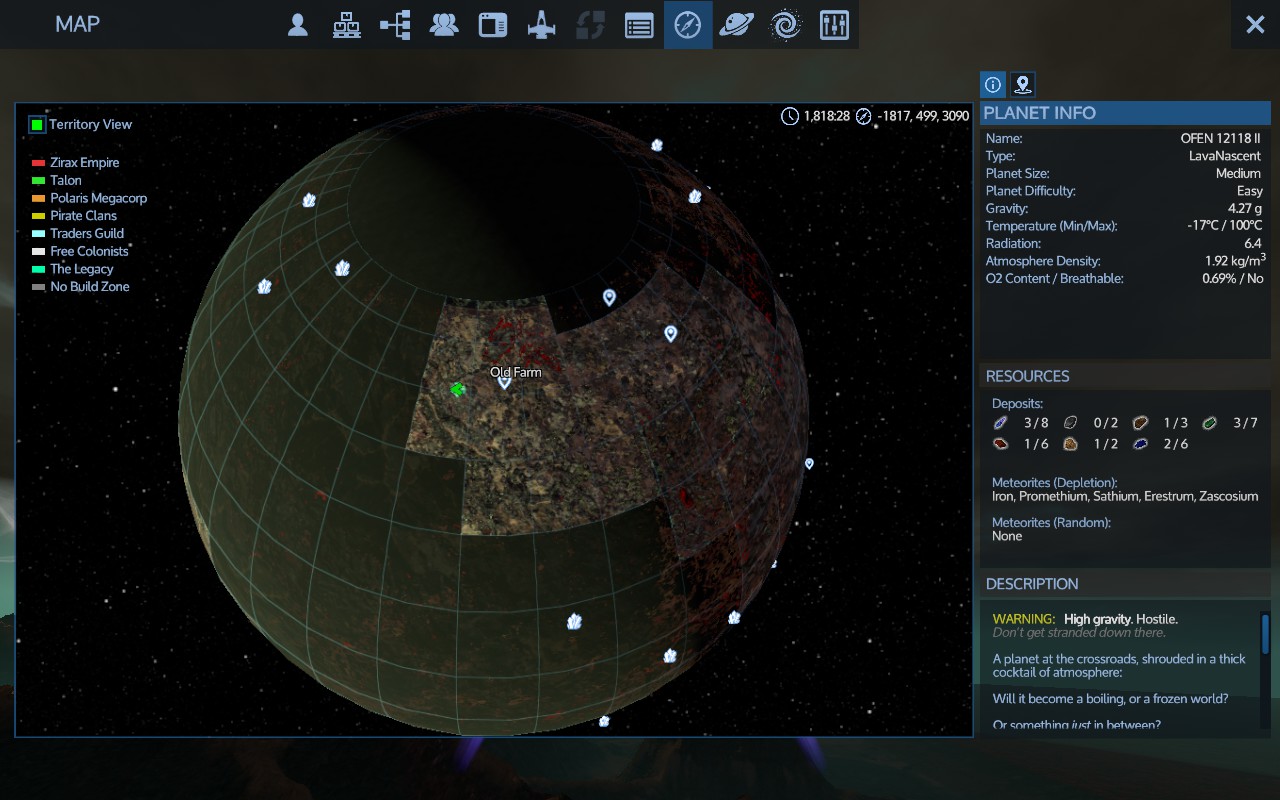The image size is (1280, 800).
Task: Select the compass Map icon
Action: 688,25
